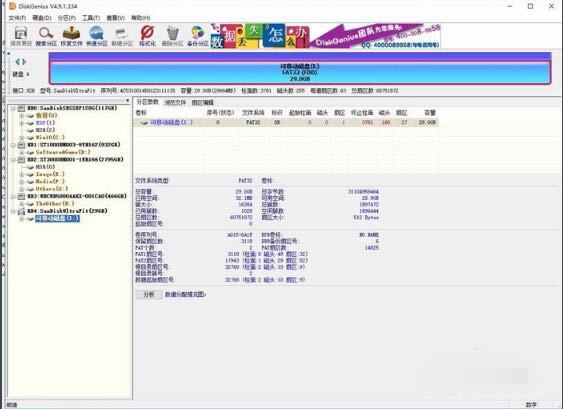Select the Format (格式化) toolbar icon
The width and height of the screenshot is (563, 409).
coord(147,36)
